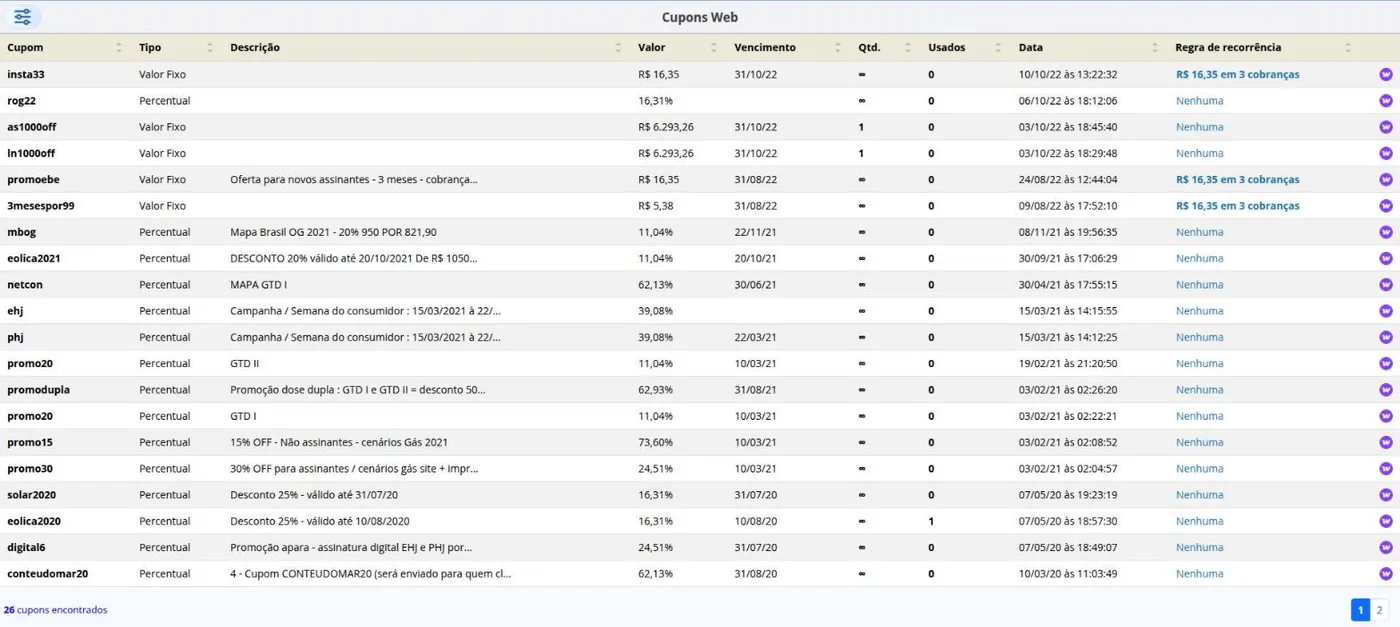Screen dimensions: 1400x627
Task: Click Valor Fixo type in ln1000off row
Action: coord(162,153)
